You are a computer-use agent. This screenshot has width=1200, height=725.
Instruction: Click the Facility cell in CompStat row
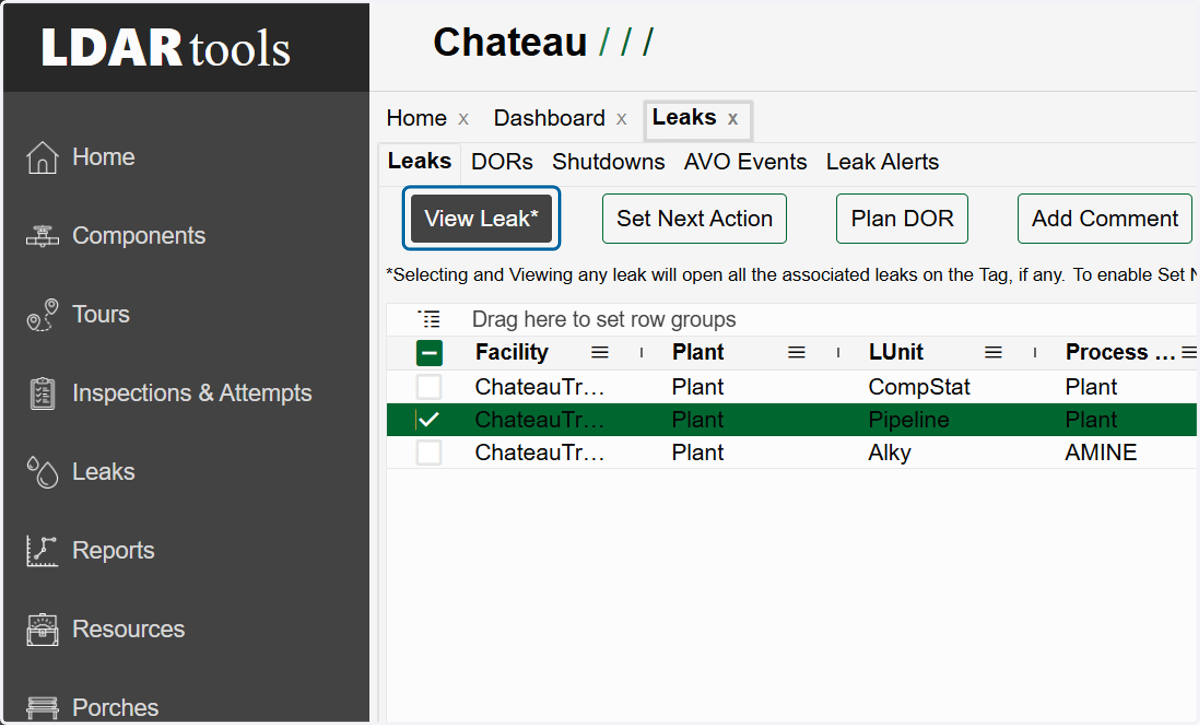540,387
